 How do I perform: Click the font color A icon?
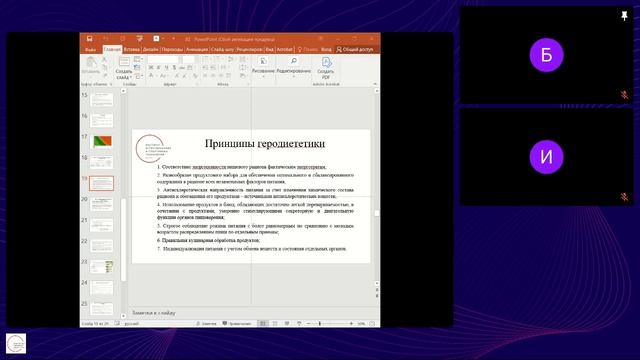coord(151,76)
